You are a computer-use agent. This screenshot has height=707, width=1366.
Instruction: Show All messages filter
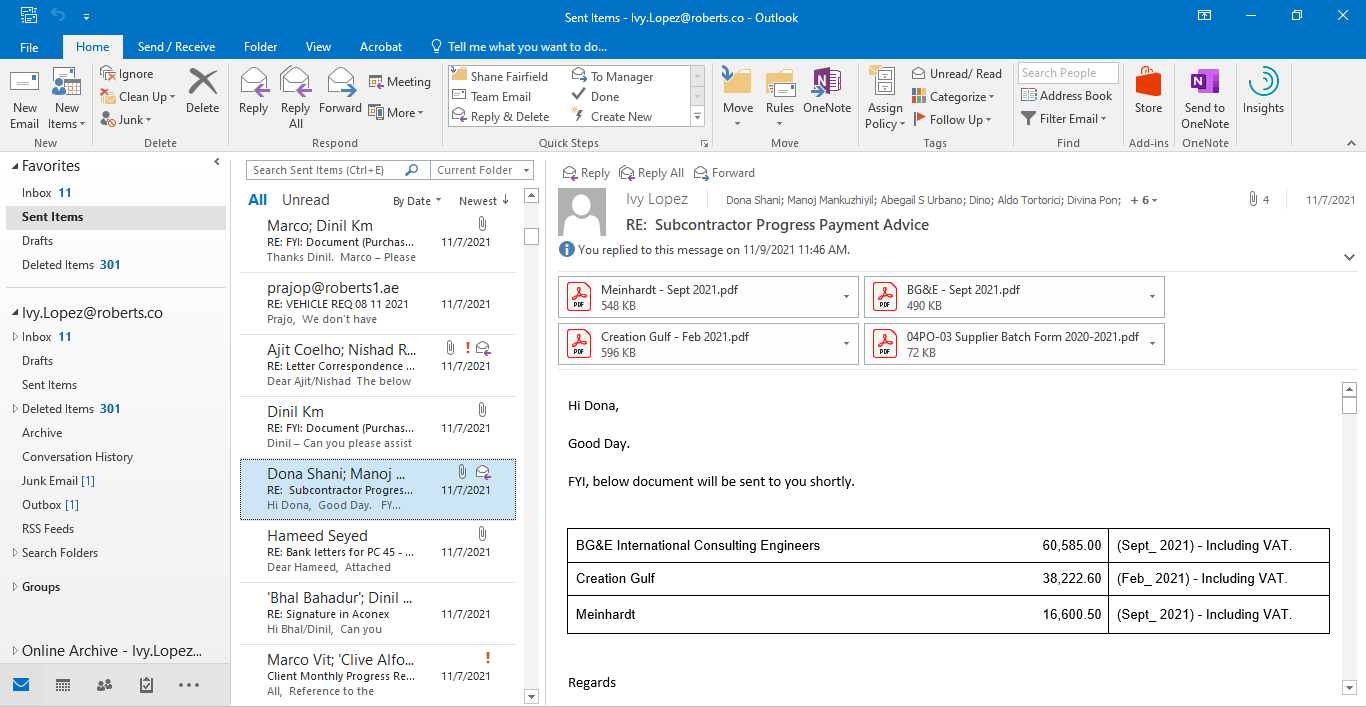tap(258, 200)
